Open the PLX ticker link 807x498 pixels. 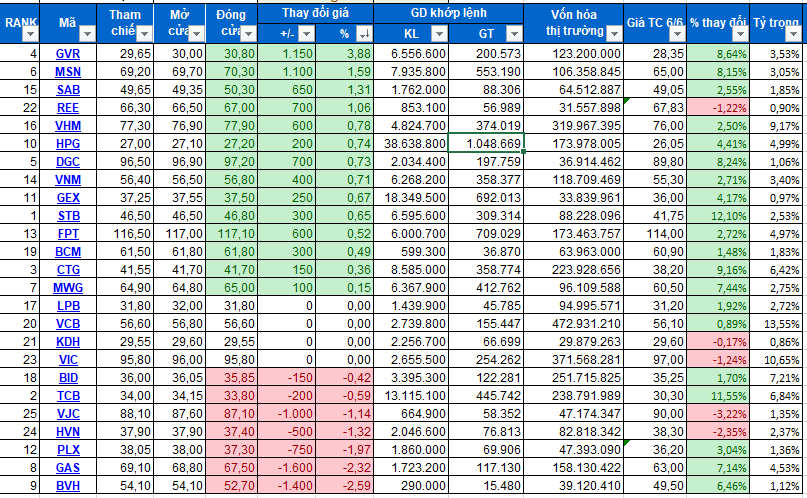pyautogui.click(x=68, y=450)
